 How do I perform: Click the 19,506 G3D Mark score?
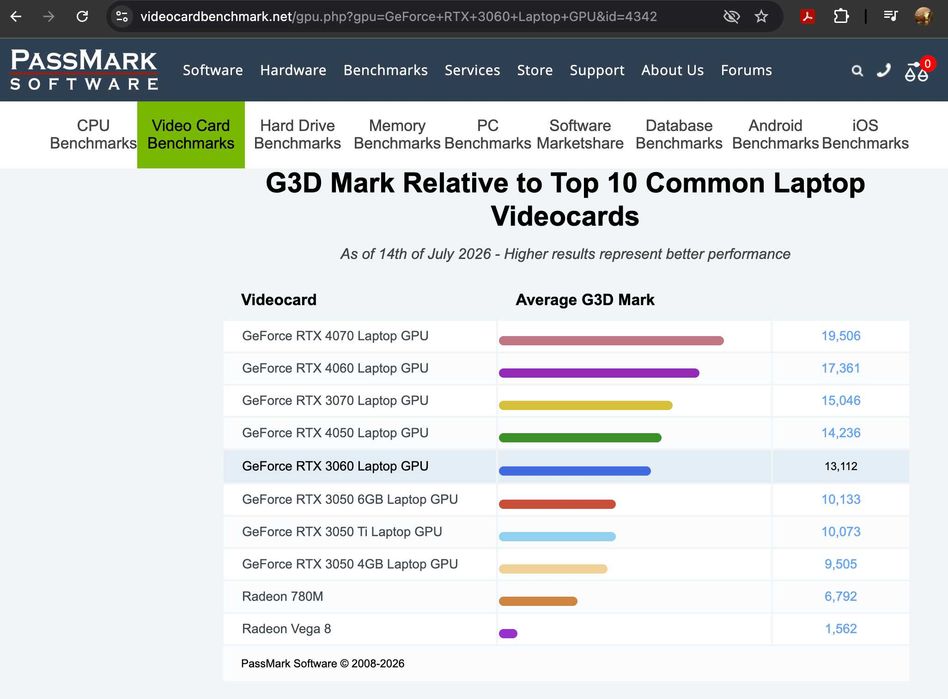click(x=840, y=336)
